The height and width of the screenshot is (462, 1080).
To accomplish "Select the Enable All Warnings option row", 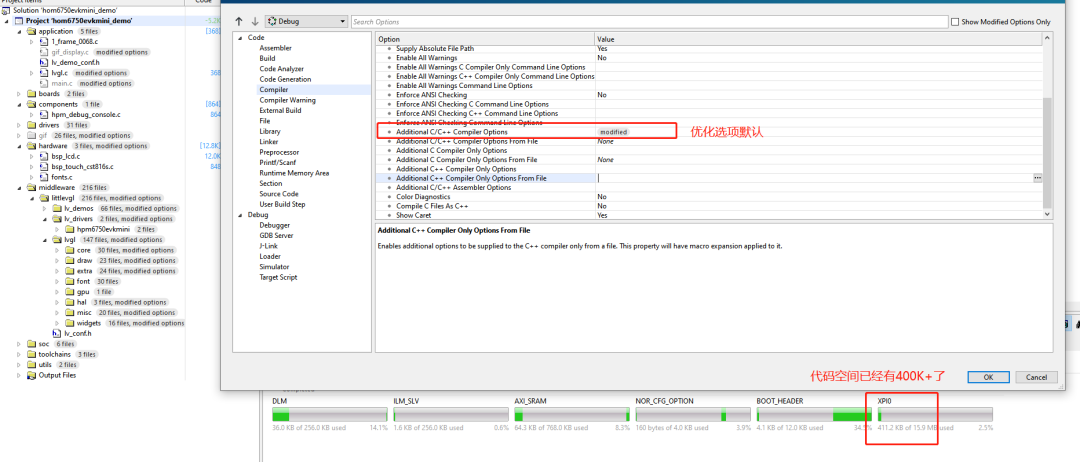I will point(709,58).
